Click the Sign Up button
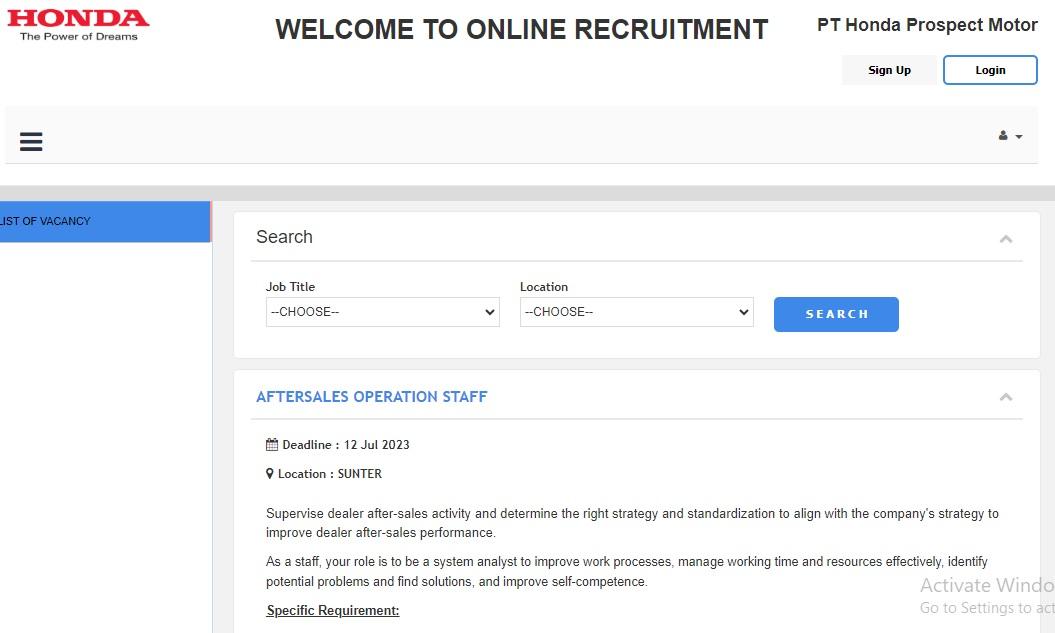 [x=889, y=70]
